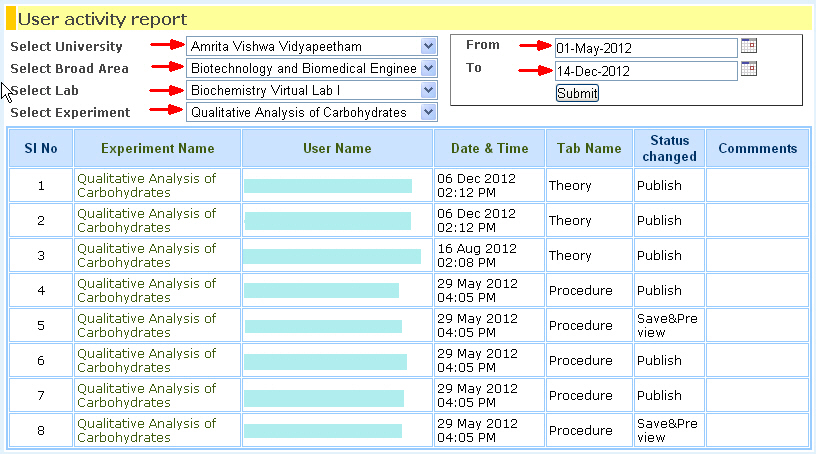This screenshot has height=454, width=816.
Task: Select the redacted user name in row 3
Action: click(332, 256)
